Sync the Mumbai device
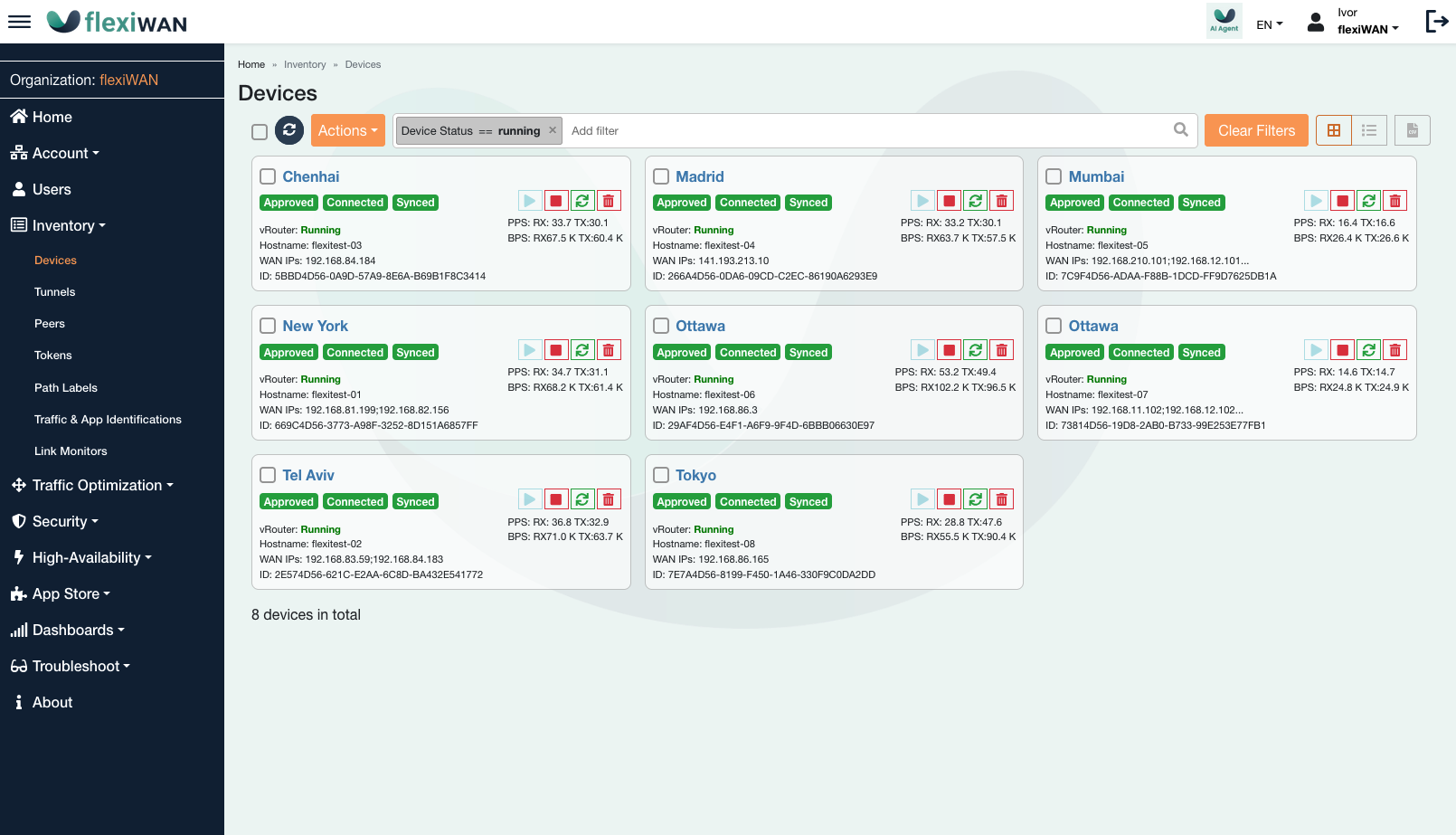This screenshot has height=835, width=1456. (x=1368, y=201)
